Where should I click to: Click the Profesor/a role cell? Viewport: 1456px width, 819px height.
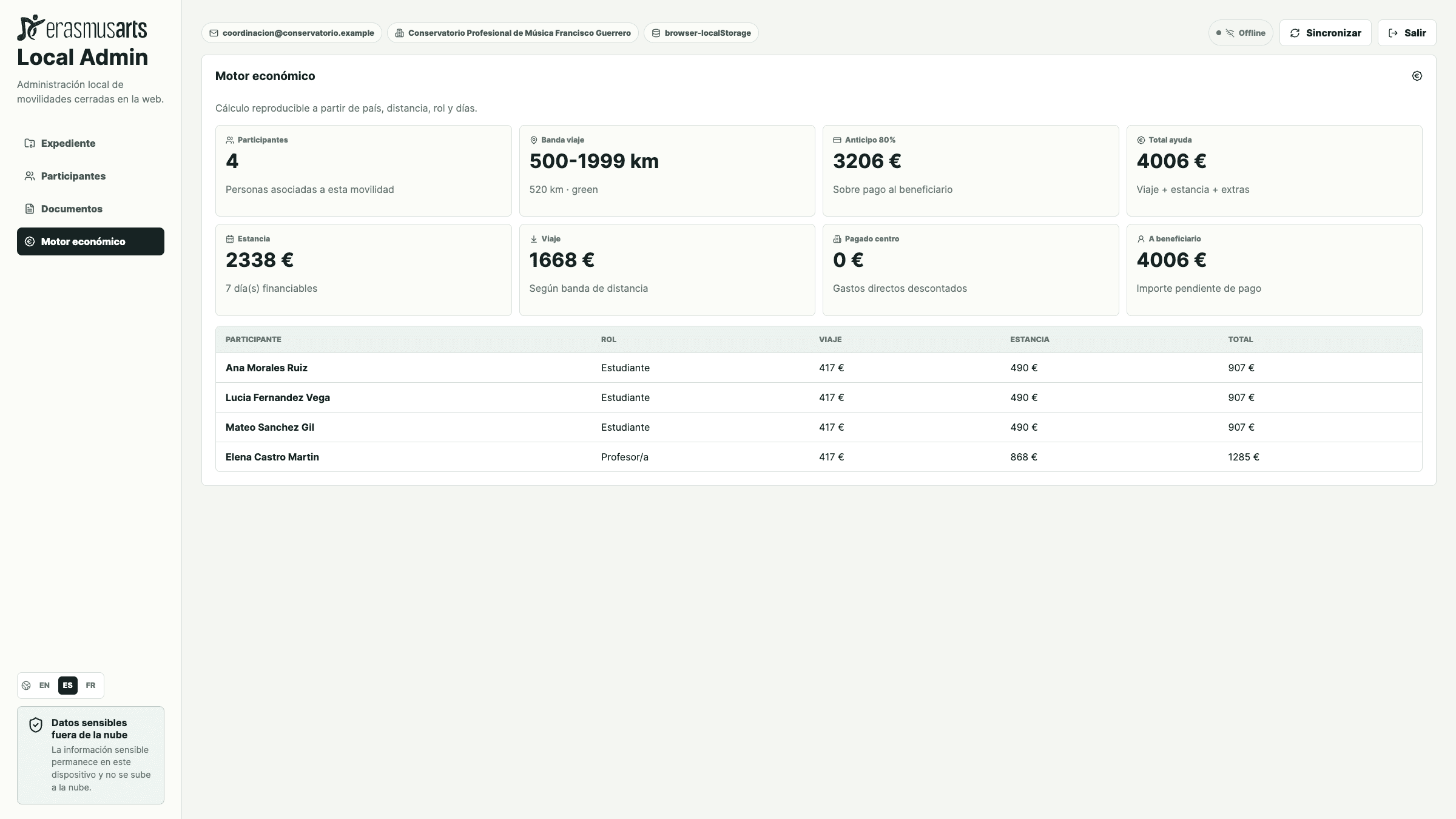pos(625,457)
